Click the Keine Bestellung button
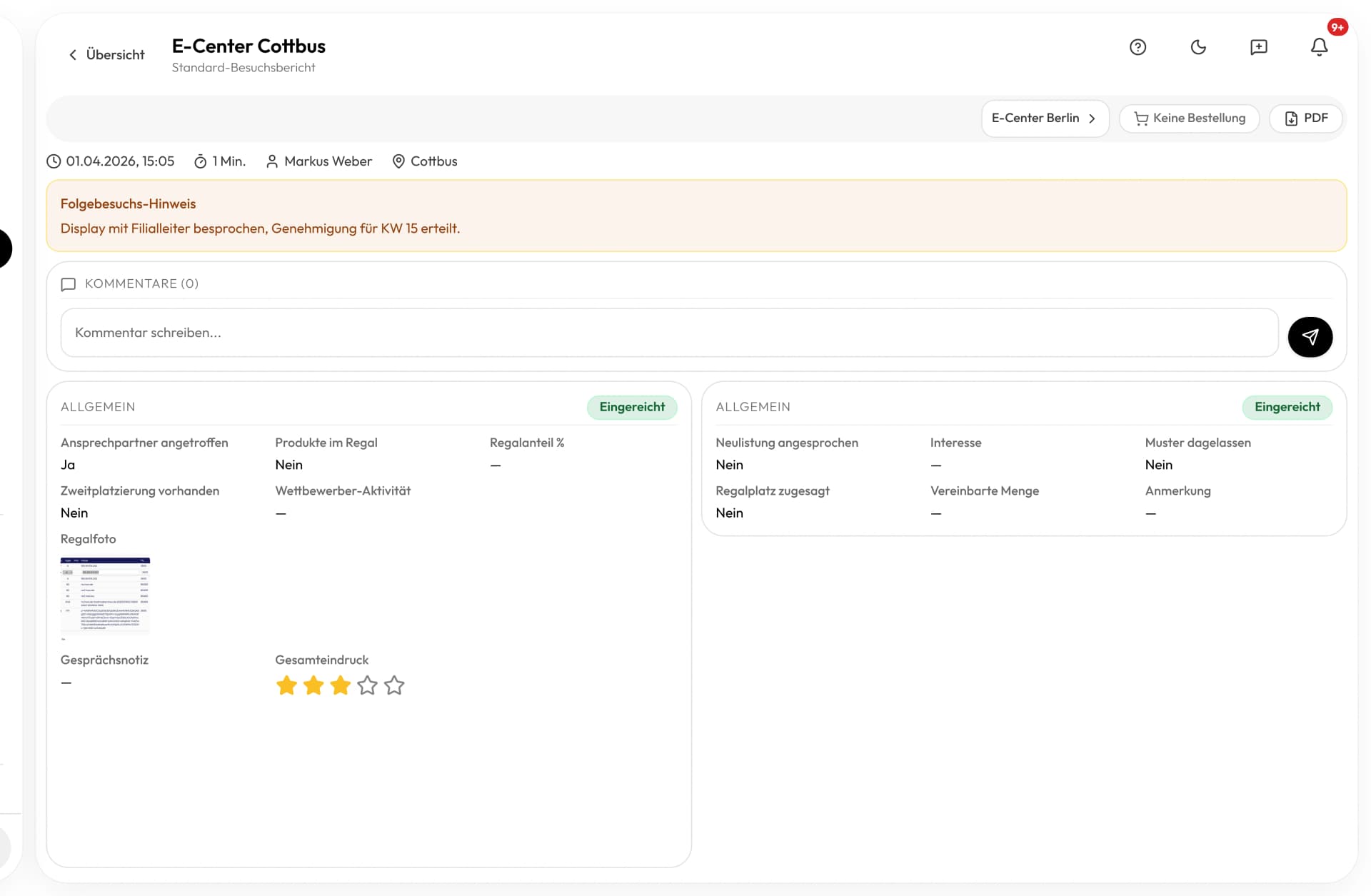The height and width of the screenshot is (896, 1371). tap(1189, 119)
